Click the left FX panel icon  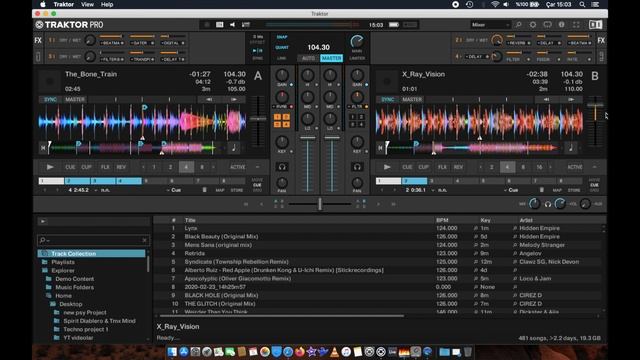pyautogui.click(x=38, y=40)
